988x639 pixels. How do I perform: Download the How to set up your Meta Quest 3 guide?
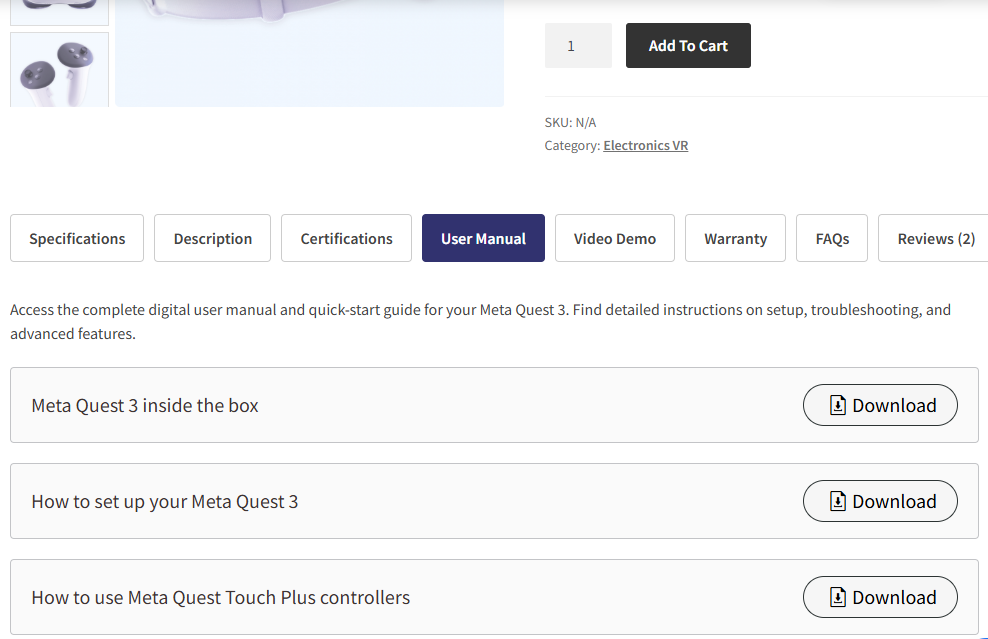tap(880, 501)
